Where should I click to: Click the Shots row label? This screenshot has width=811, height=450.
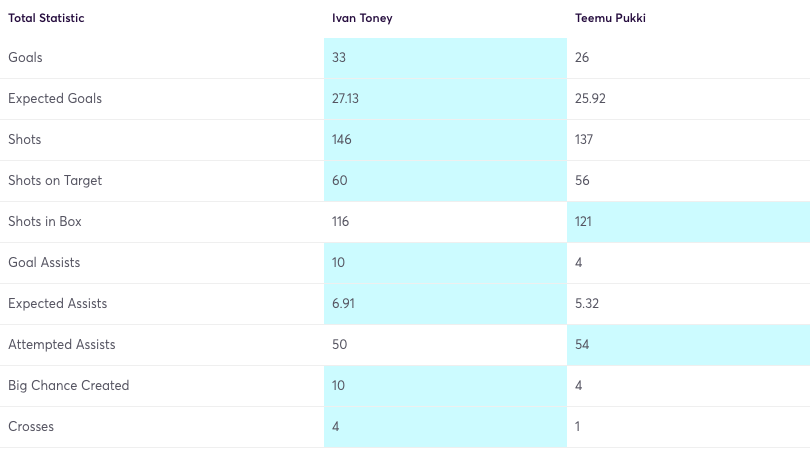[25, 140]
